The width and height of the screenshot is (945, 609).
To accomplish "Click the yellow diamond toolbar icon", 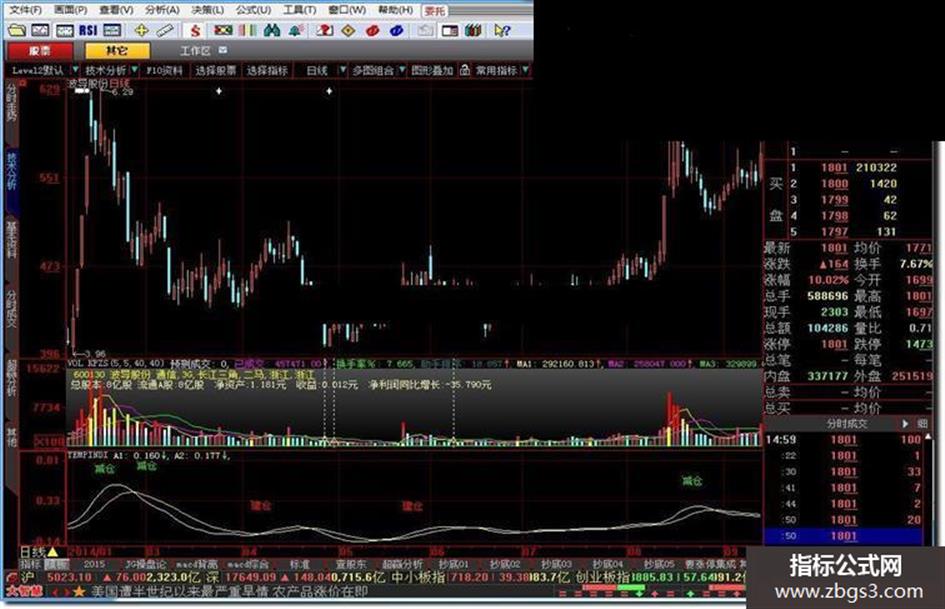I will coord(348,30).
